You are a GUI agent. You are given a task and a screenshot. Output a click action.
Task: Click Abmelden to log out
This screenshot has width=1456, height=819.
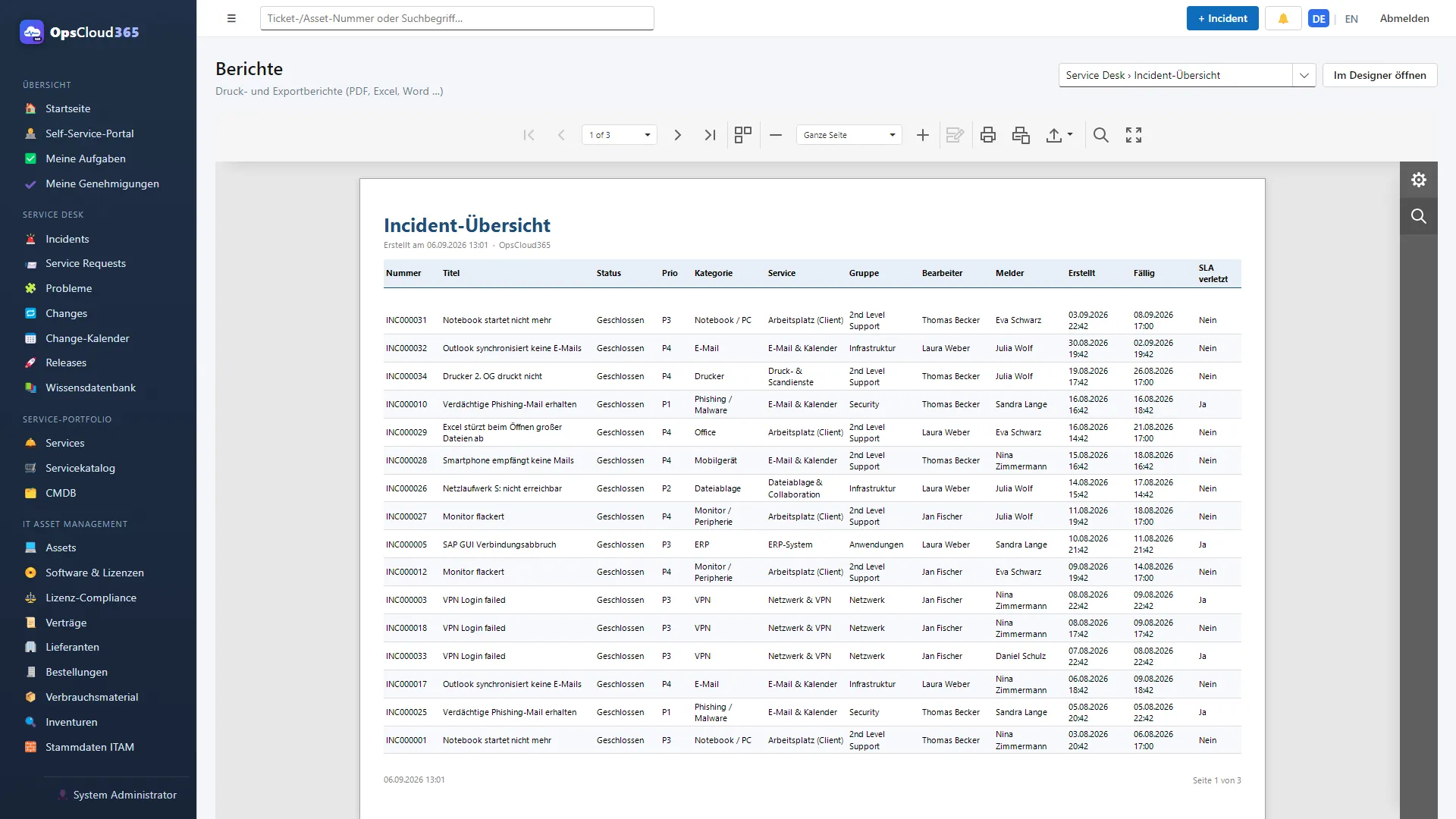point(1404,18)
